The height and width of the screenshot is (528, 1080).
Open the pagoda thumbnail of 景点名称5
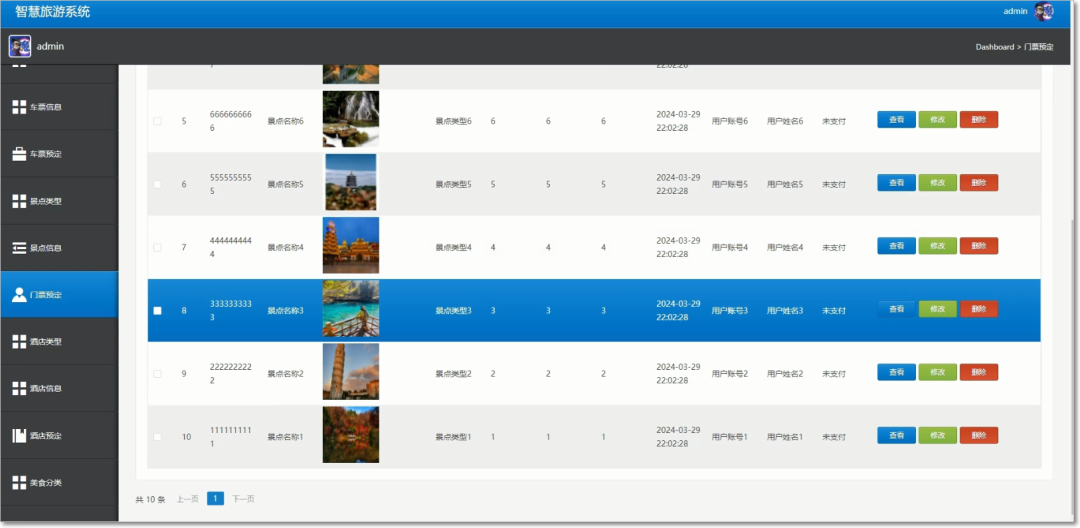[351, 182]
